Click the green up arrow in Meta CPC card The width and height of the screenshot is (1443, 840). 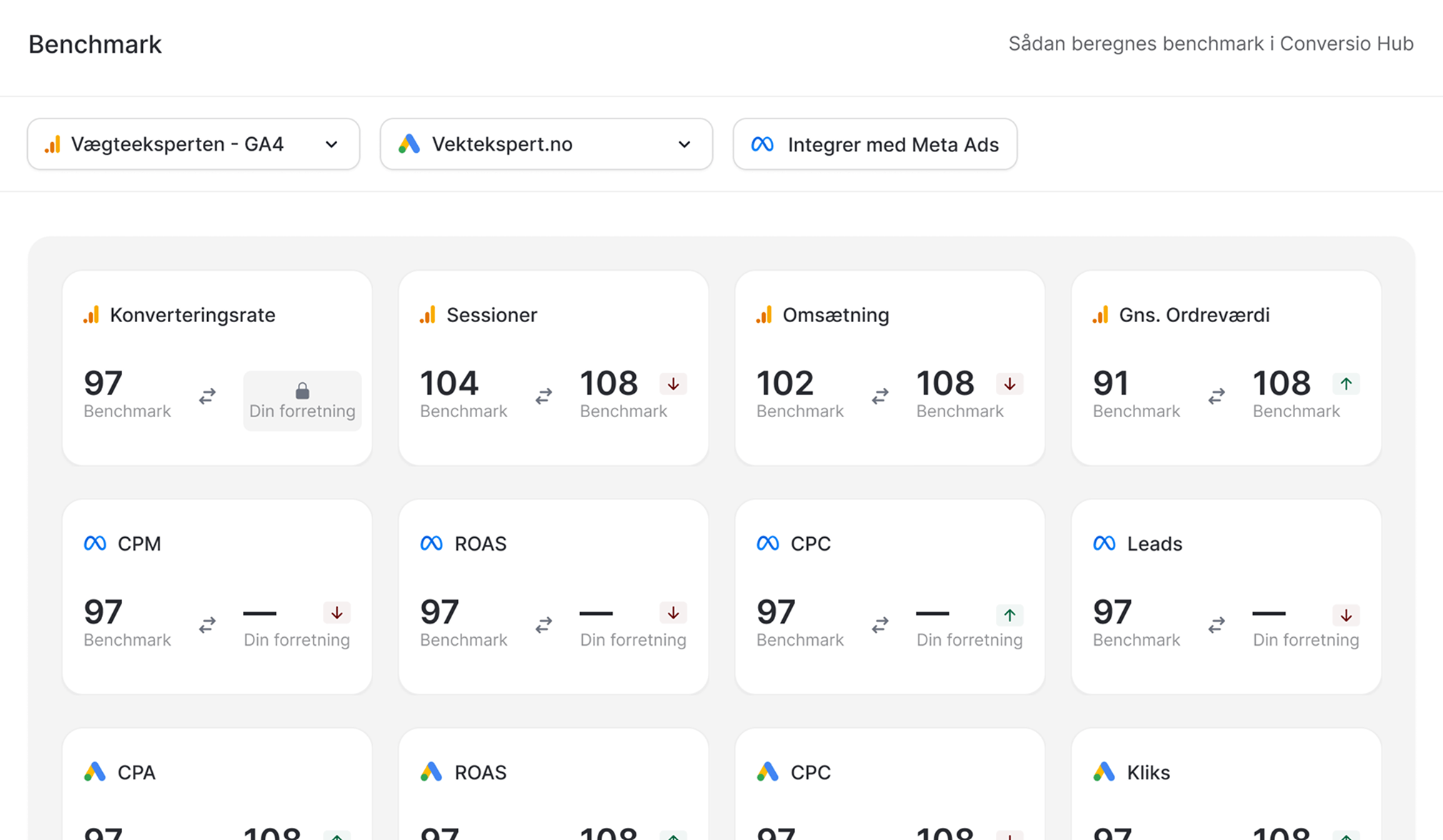tap(1009, 614)
